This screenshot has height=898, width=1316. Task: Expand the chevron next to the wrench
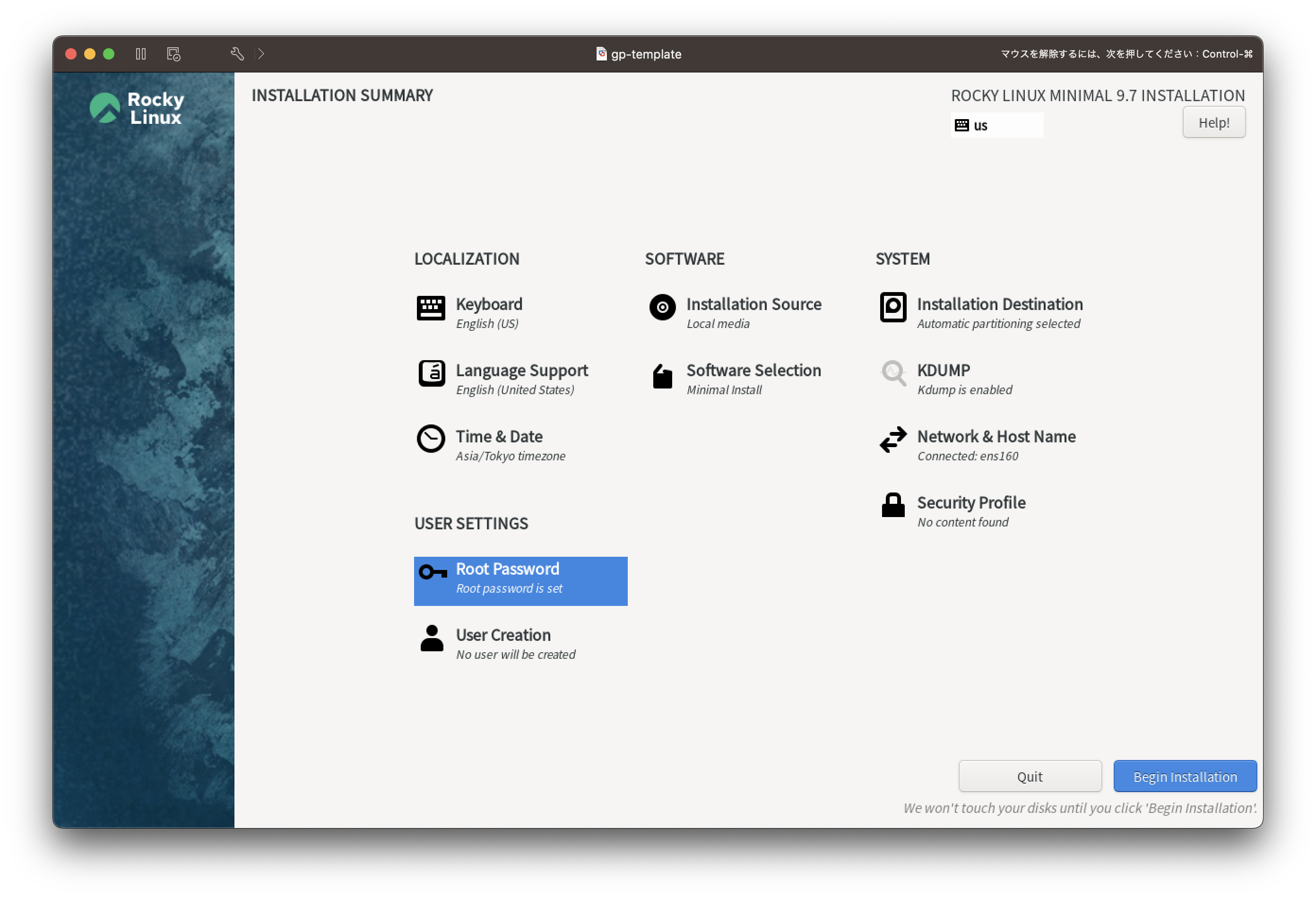pos(261,54)
